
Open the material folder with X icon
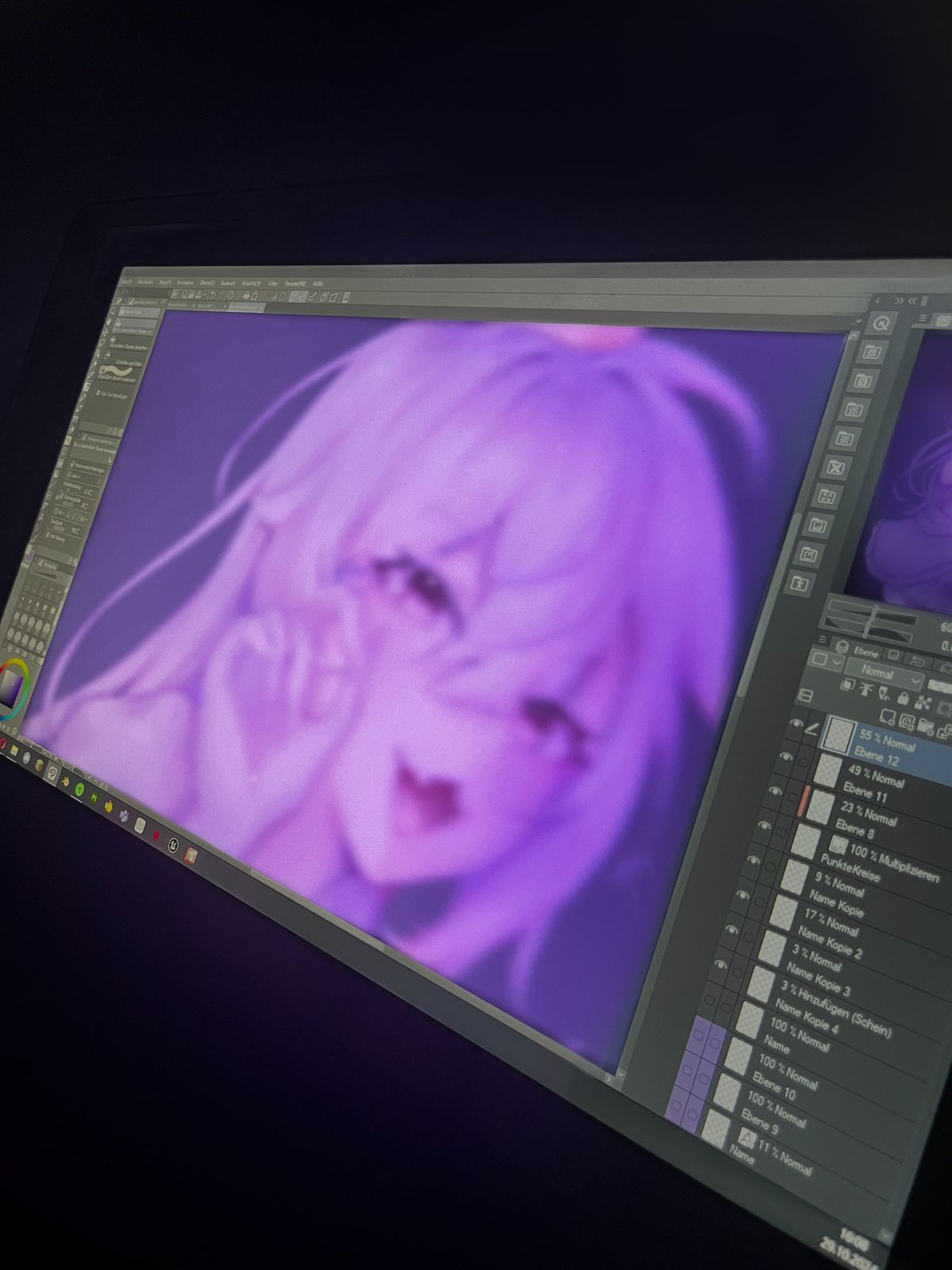tap(835, 468)
